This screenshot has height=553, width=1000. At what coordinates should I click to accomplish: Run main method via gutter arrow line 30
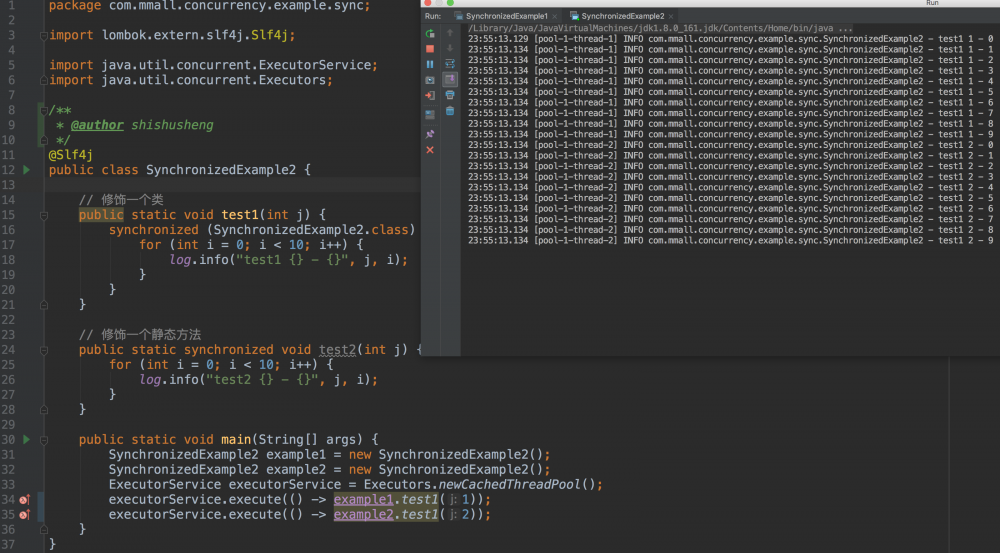tap(27, 440)
